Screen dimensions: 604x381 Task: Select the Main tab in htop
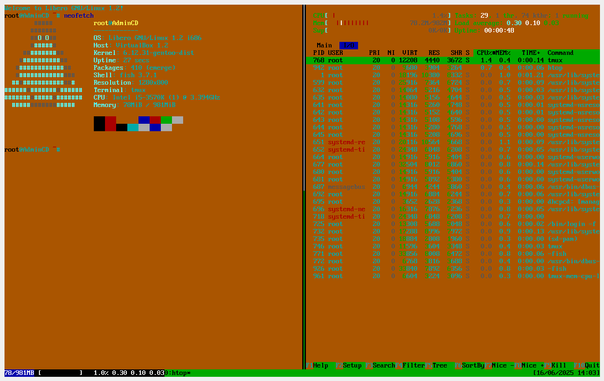[324, 45]
